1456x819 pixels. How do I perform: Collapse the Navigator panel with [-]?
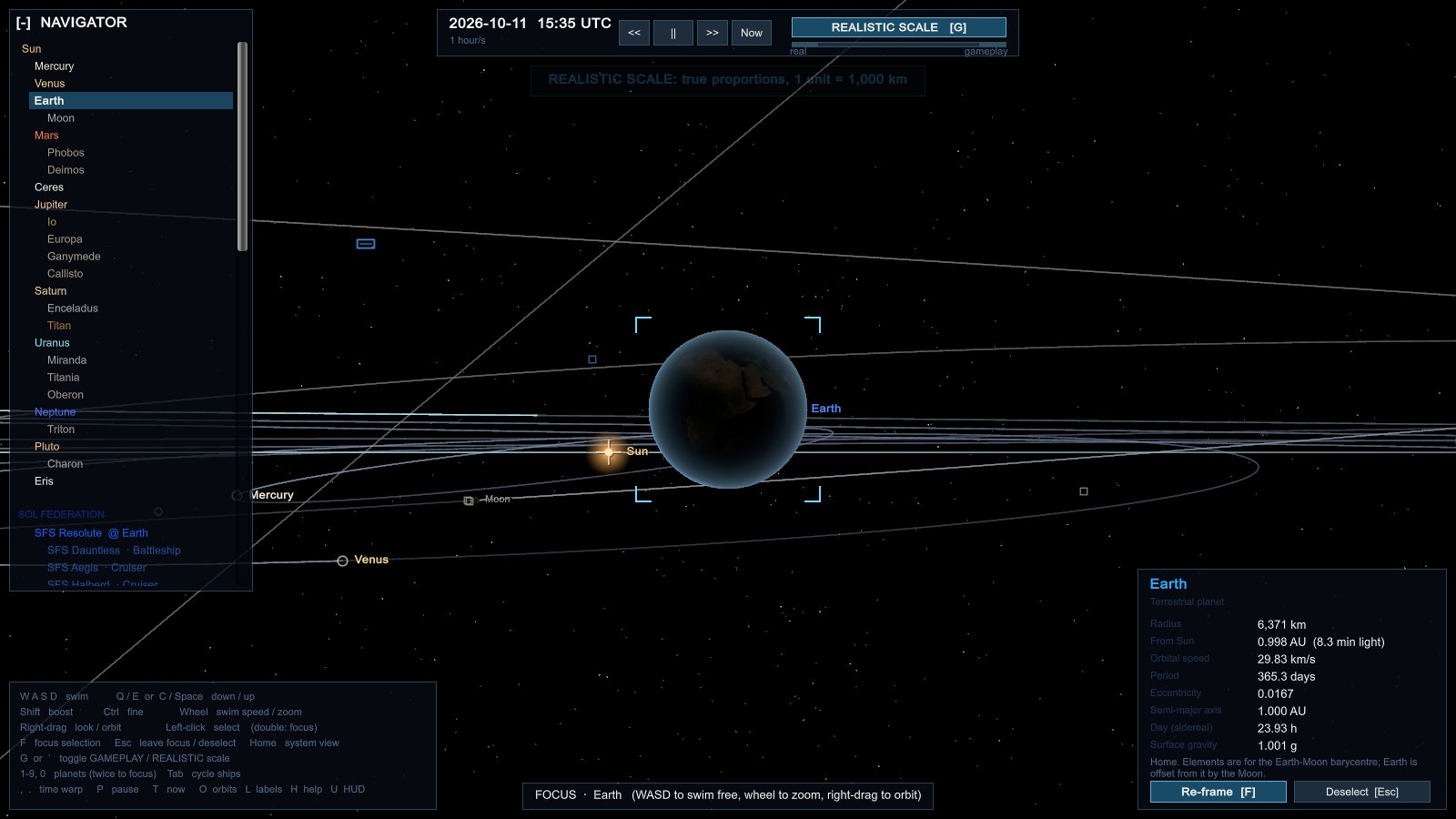(x=24, y=23)
